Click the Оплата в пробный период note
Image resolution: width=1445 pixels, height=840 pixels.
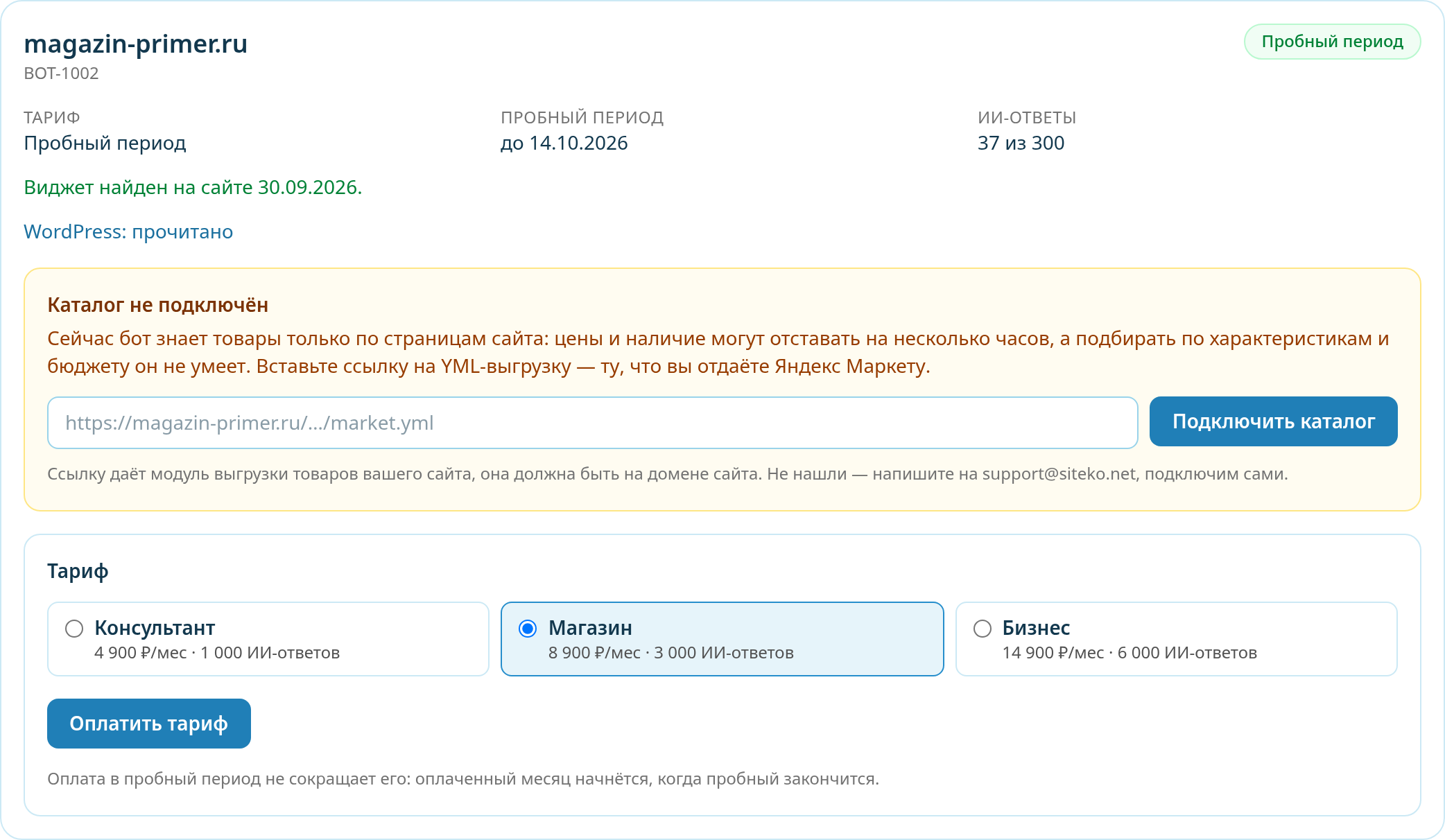[463, 779]
